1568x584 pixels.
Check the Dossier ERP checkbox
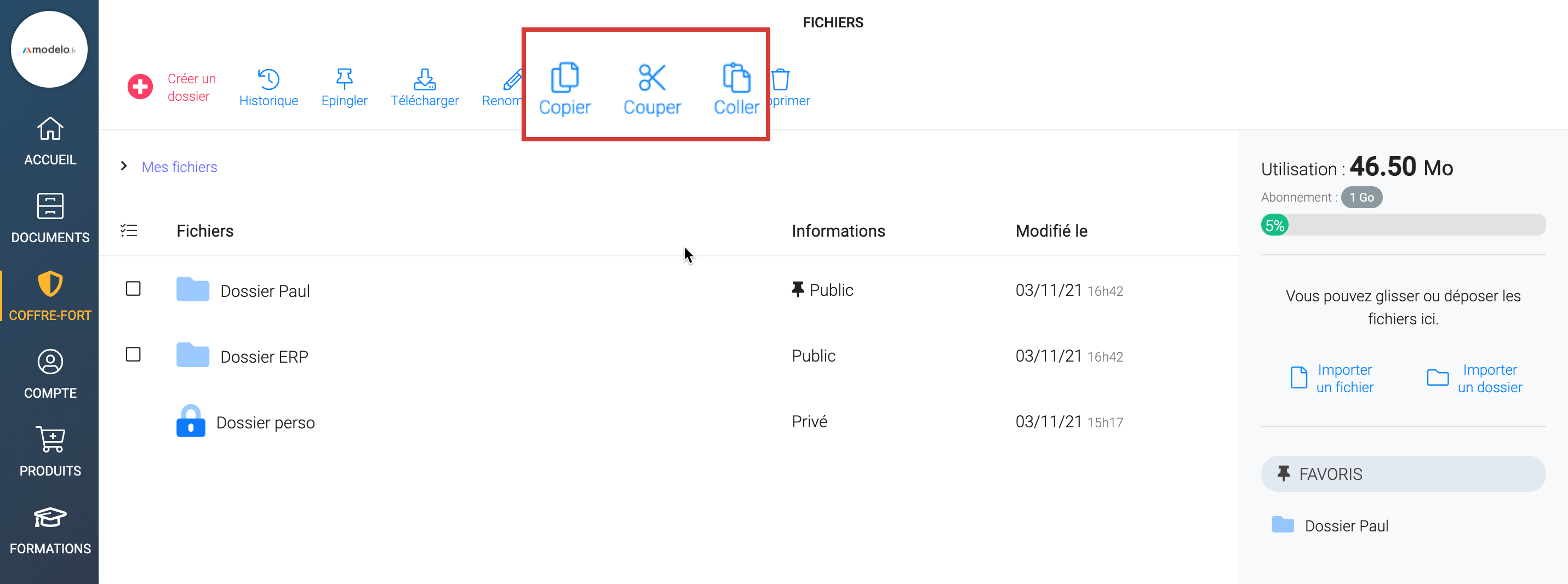(133, 354)
